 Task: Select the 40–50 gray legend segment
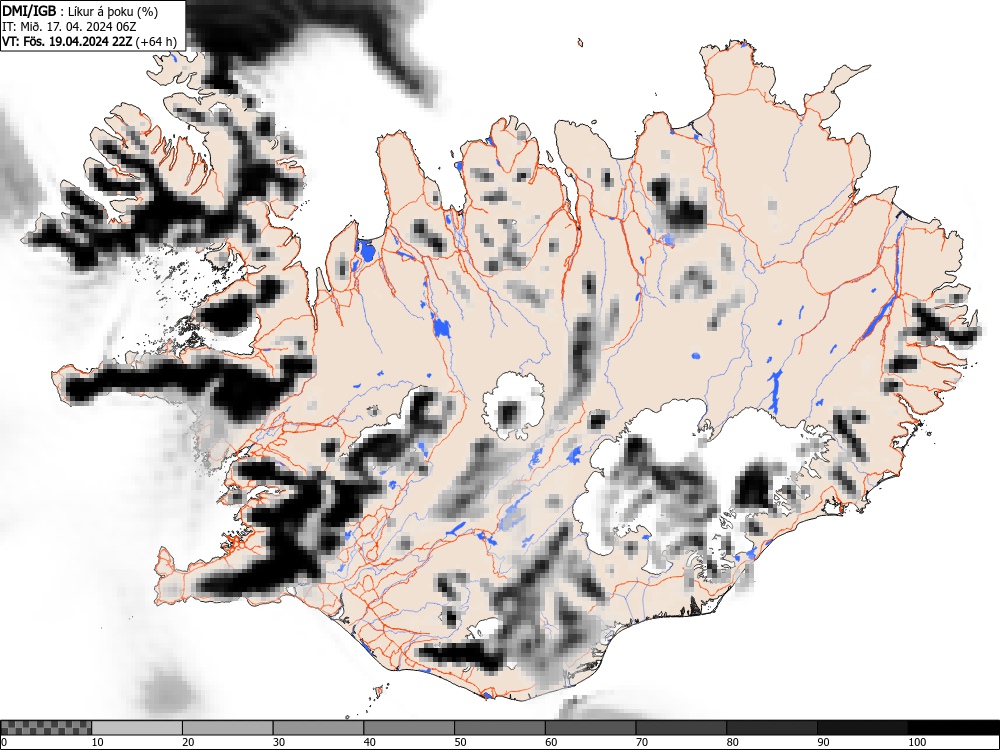coord(409,728)
